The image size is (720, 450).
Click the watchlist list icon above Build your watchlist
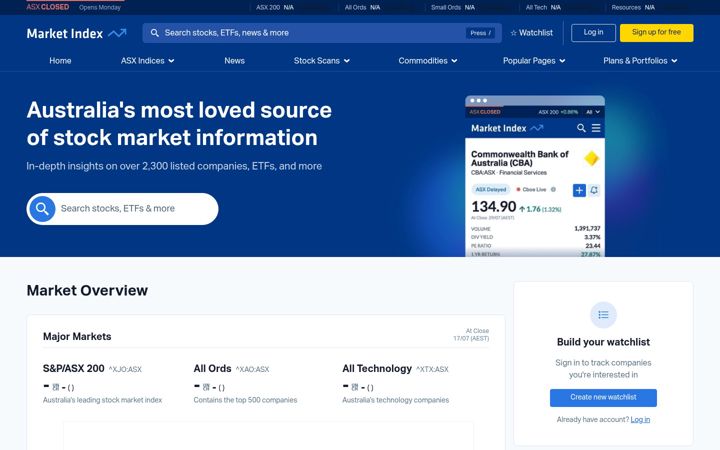(x=603, y=315)
